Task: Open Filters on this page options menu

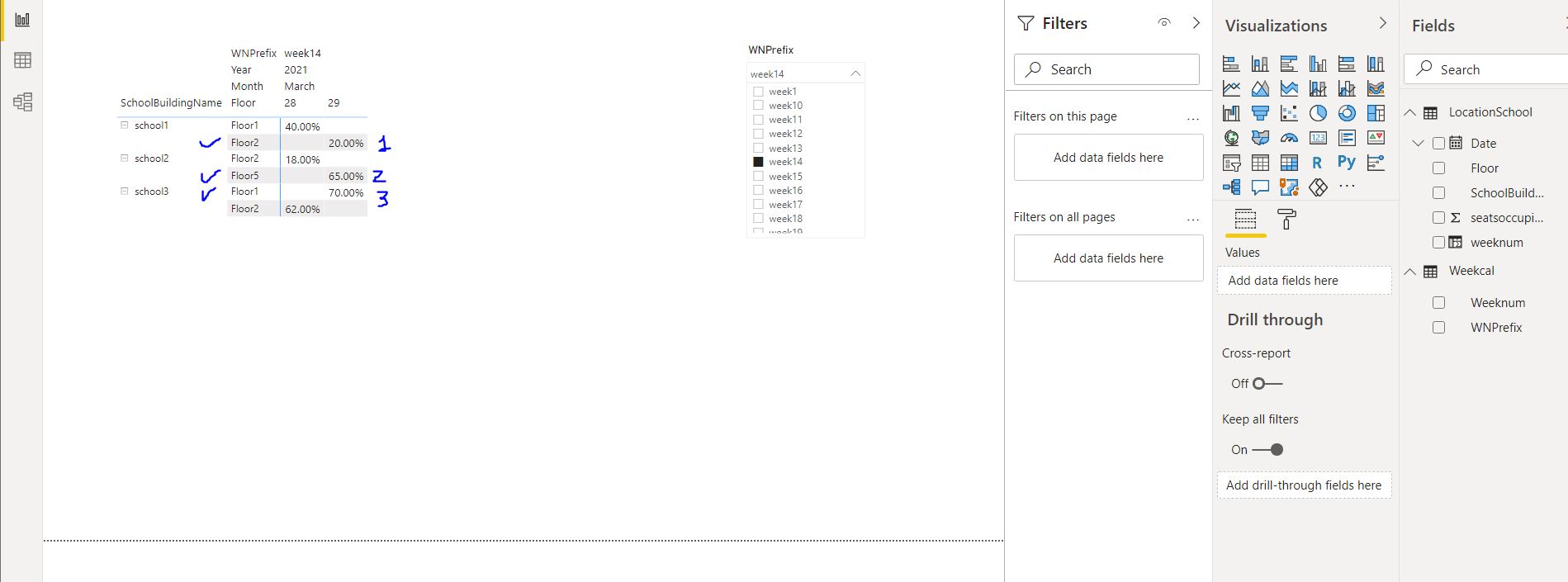Action: click(x=1193, y=119)
